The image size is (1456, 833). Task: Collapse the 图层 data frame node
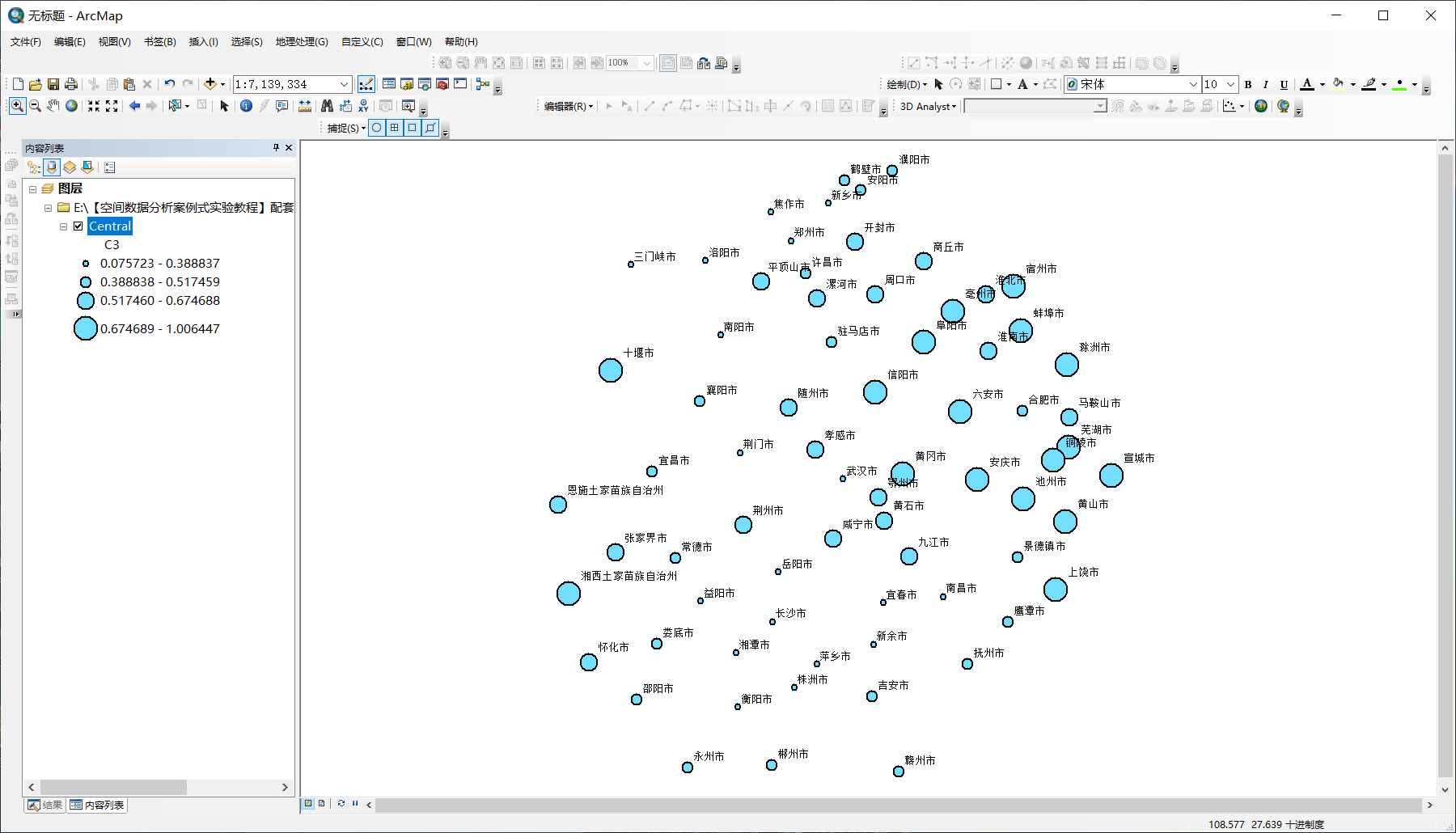click(x=33, y=189)
